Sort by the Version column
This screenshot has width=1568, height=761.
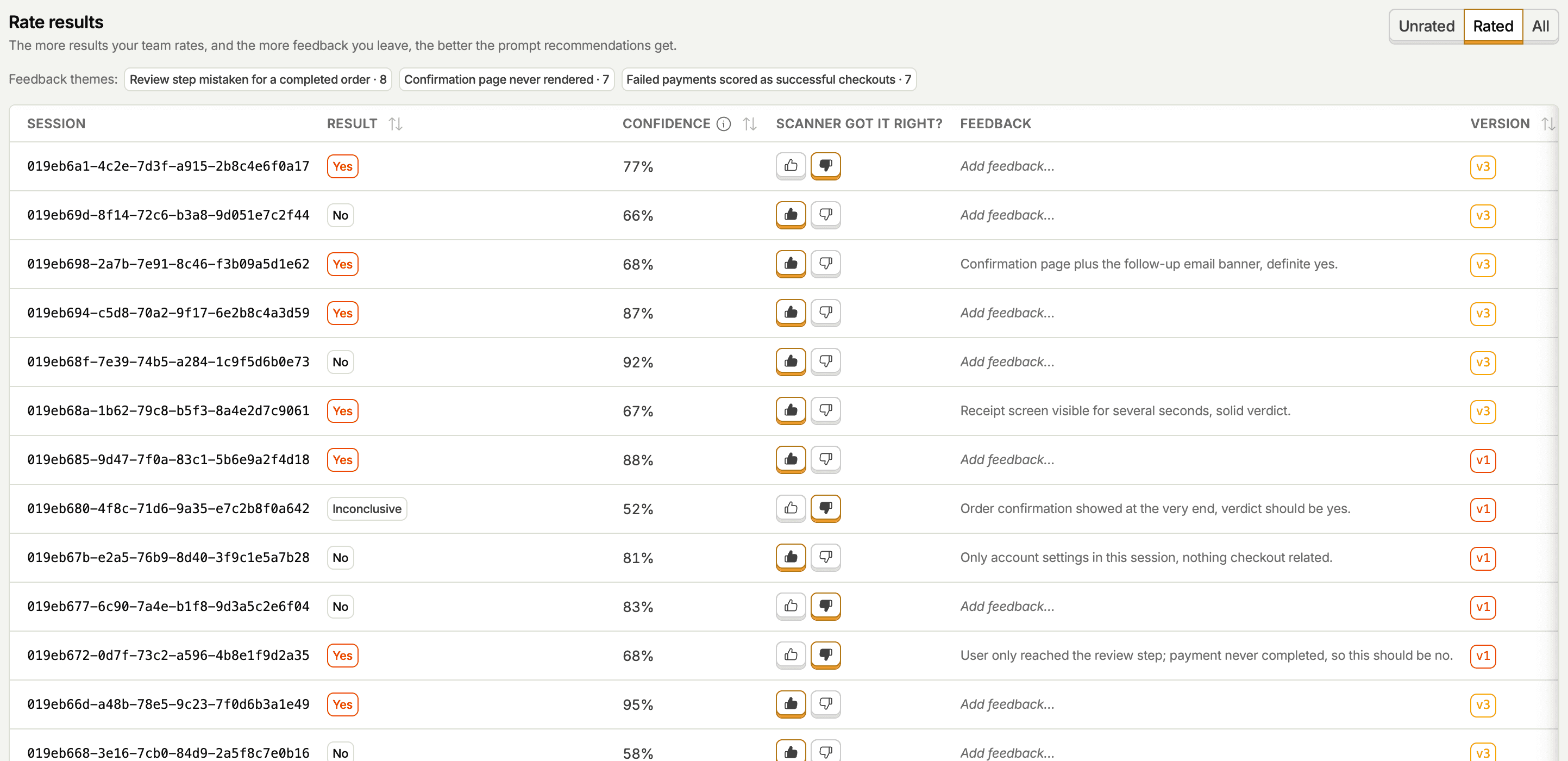(1548, 123)
